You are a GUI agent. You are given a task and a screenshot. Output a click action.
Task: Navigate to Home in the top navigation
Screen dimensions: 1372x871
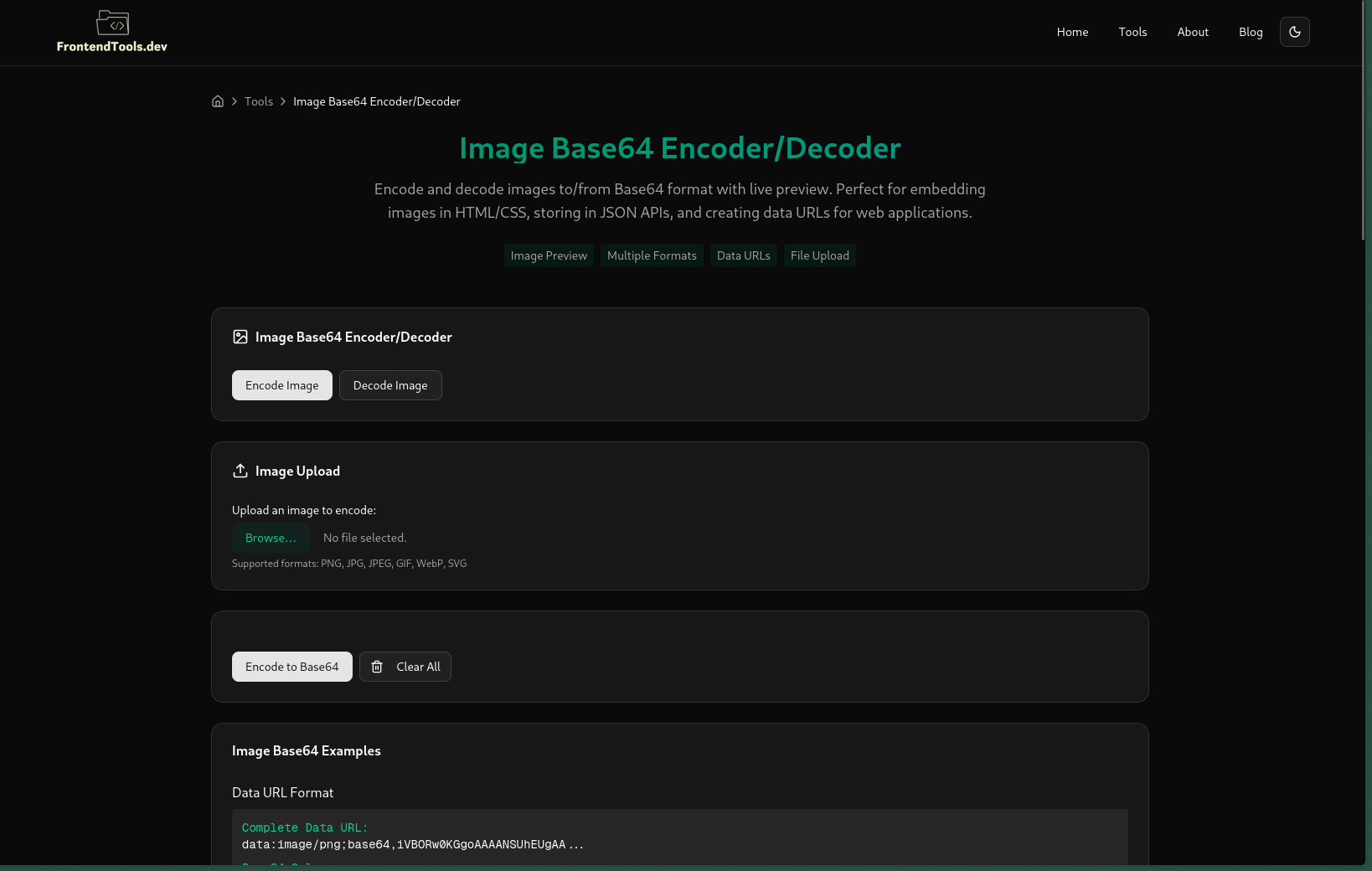point(1072,32)
